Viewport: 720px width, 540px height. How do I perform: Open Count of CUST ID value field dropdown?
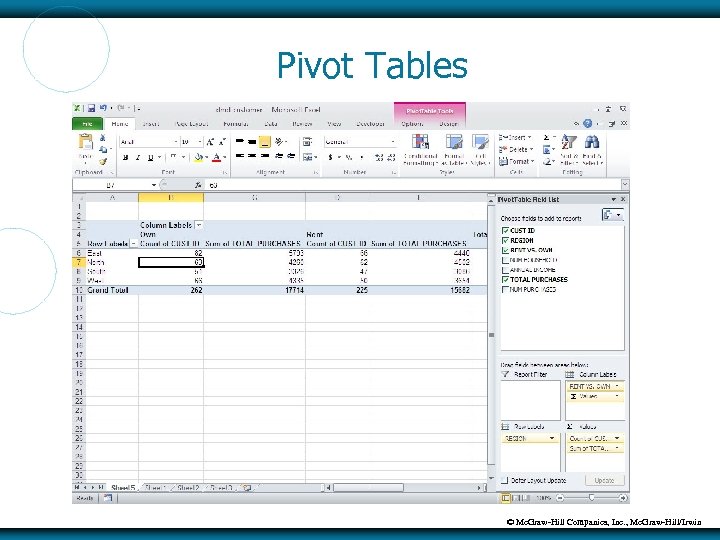coord(617,438)
